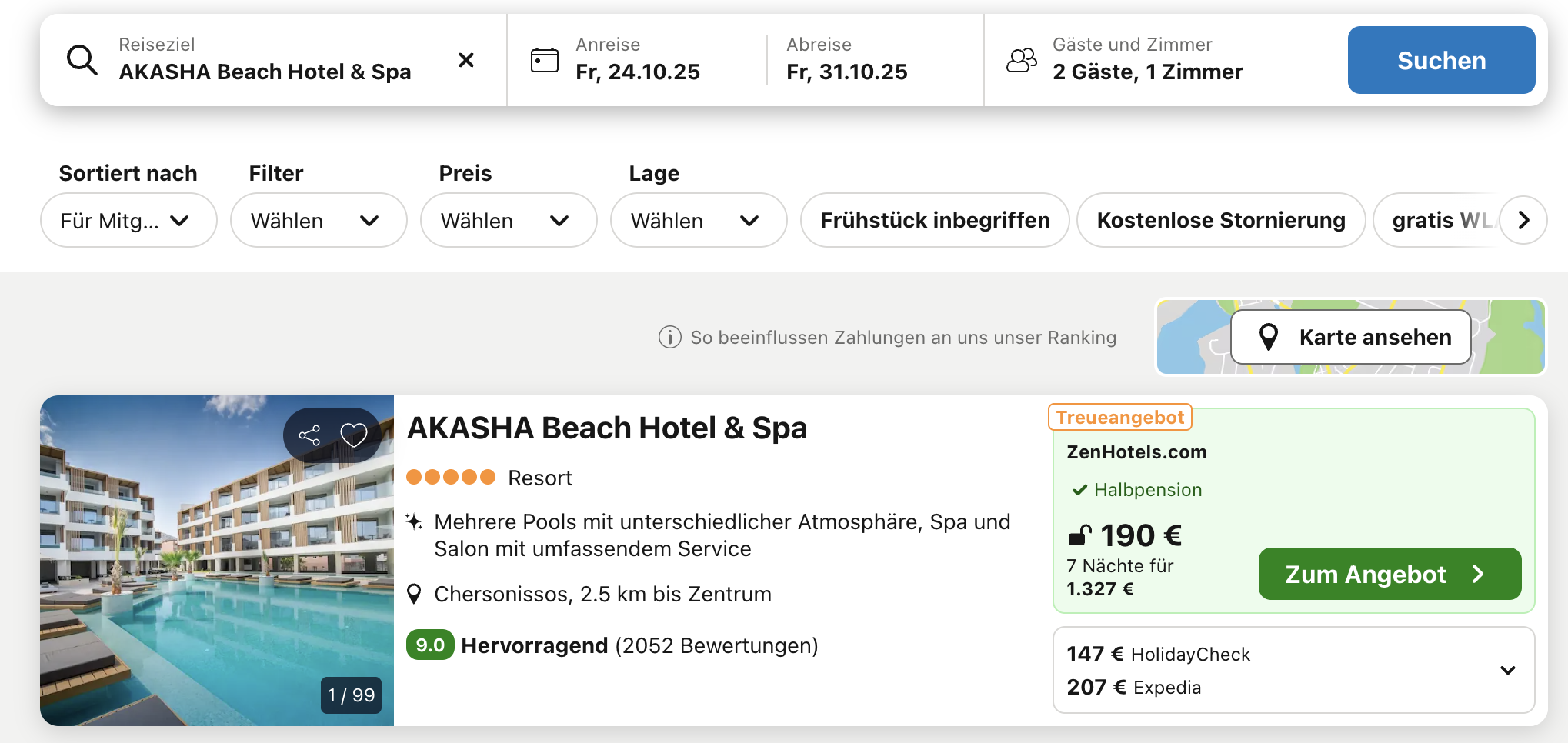
Task: Share the AKASHA hotel listing
Action: coord(309,435)
